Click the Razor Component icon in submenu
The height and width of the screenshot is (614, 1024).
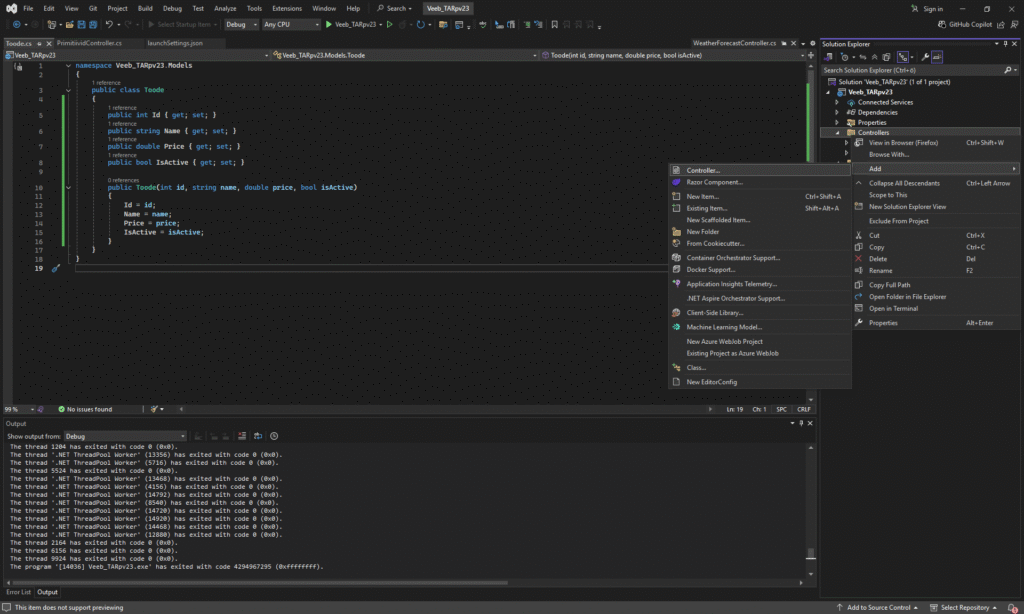(x=676, y=182)
